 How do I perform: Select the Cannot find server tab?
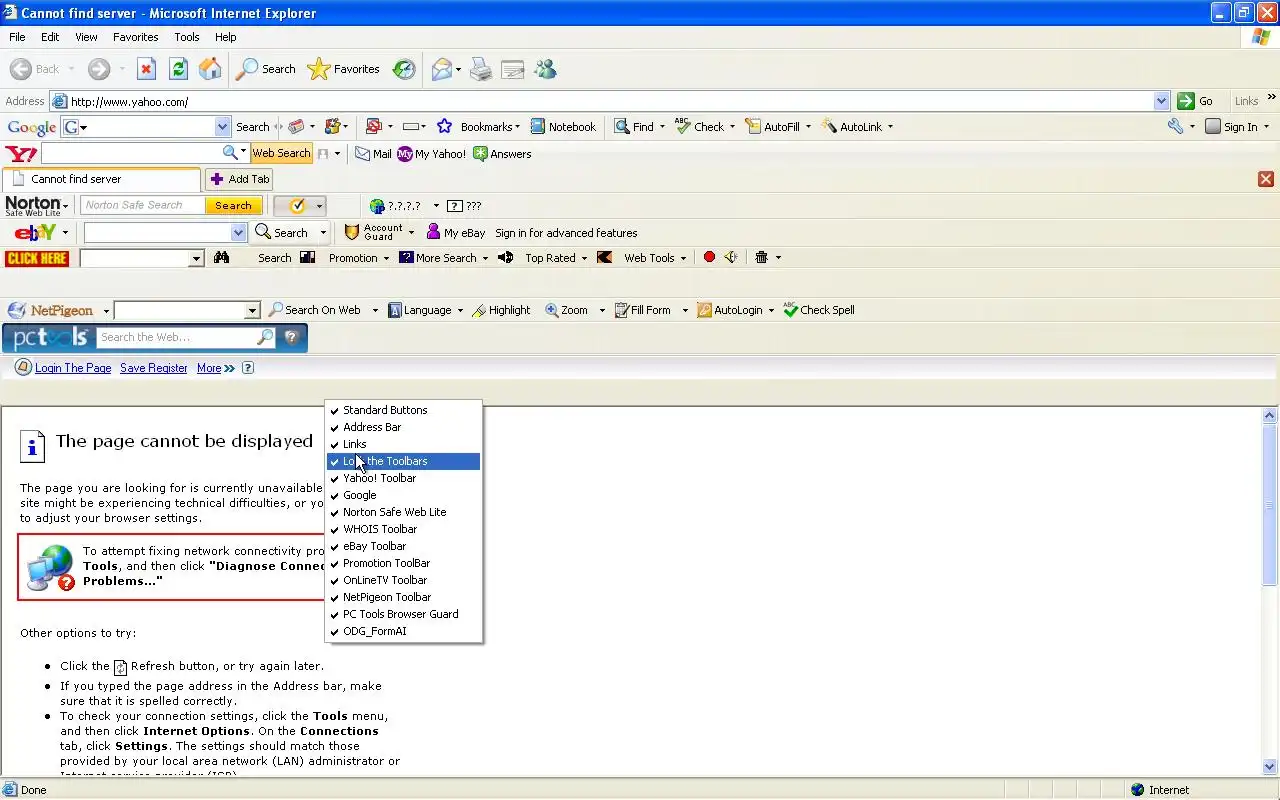pos(102,179)
